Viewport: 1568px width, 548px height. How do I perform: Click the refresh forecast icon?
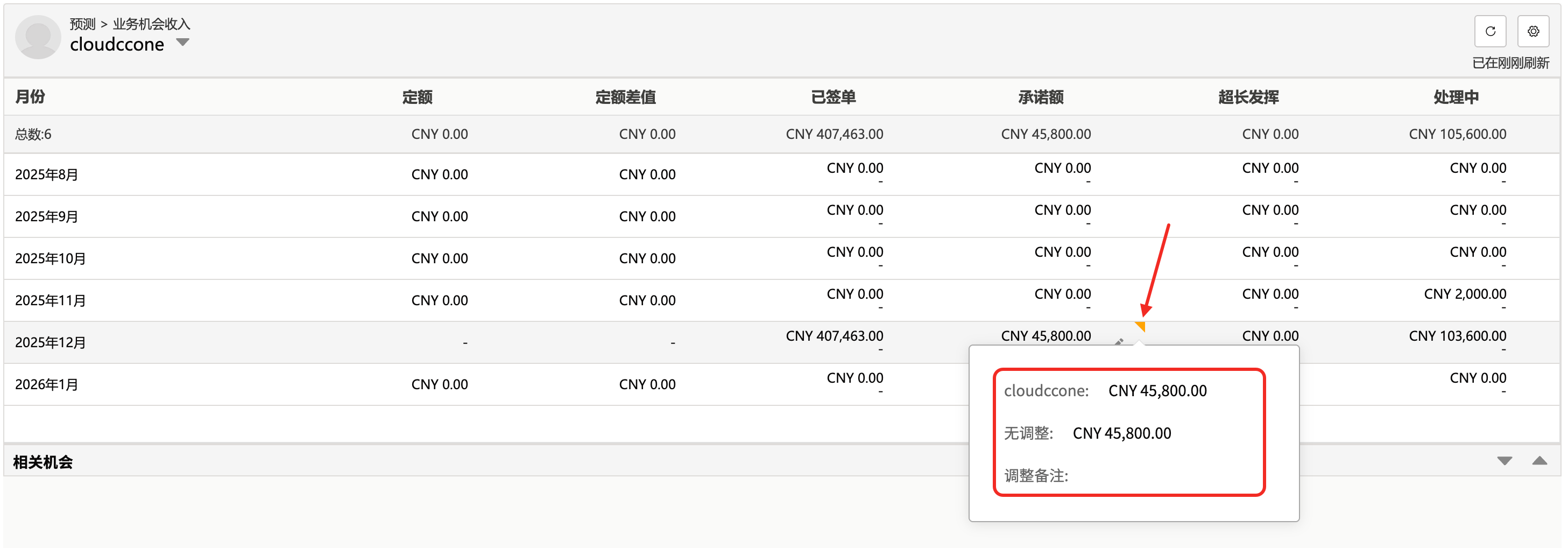coord(1489,31)
